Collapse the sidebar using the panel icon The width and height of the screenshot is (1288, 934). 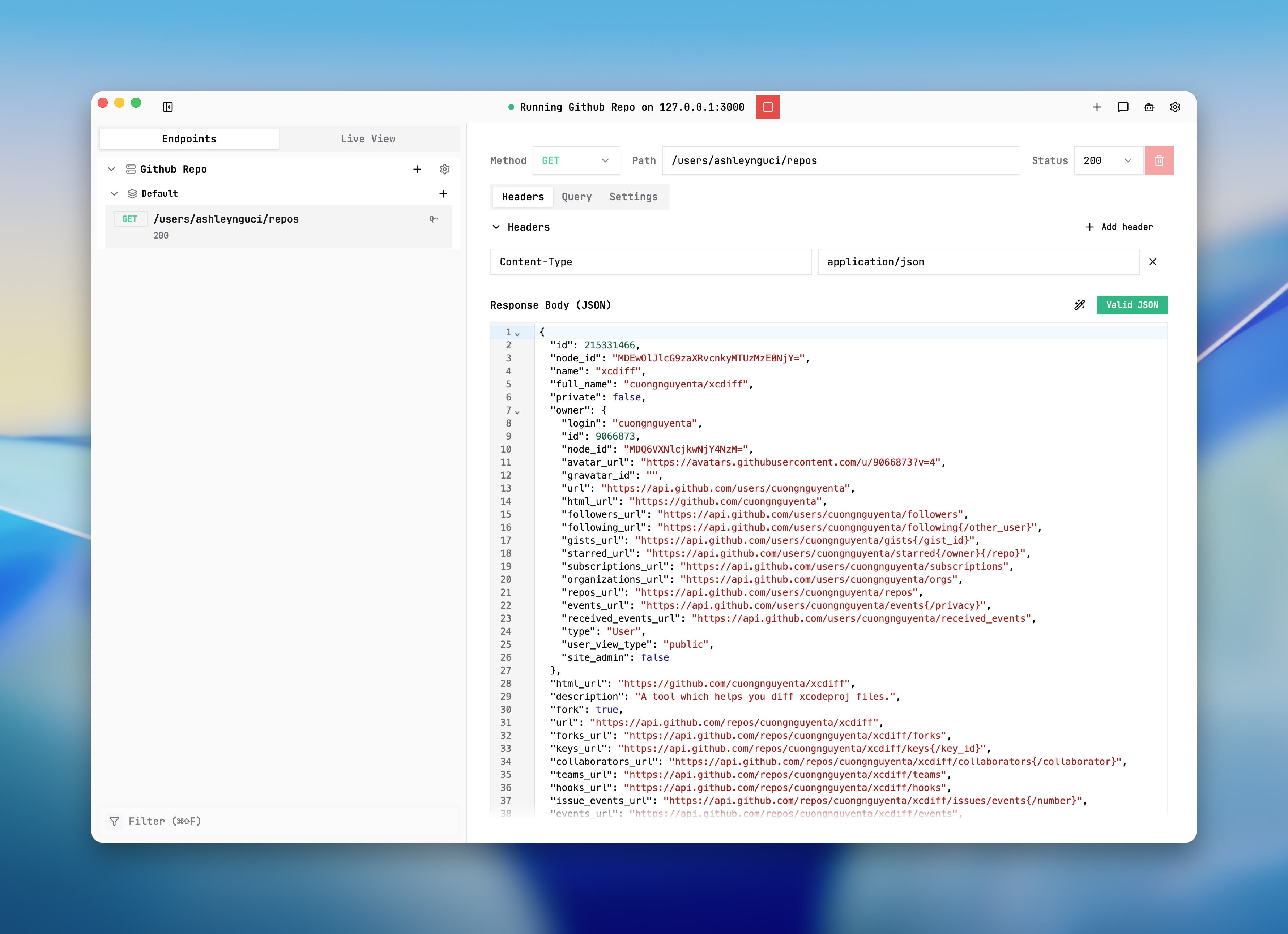pyautogui.click(x=167, y=107)
